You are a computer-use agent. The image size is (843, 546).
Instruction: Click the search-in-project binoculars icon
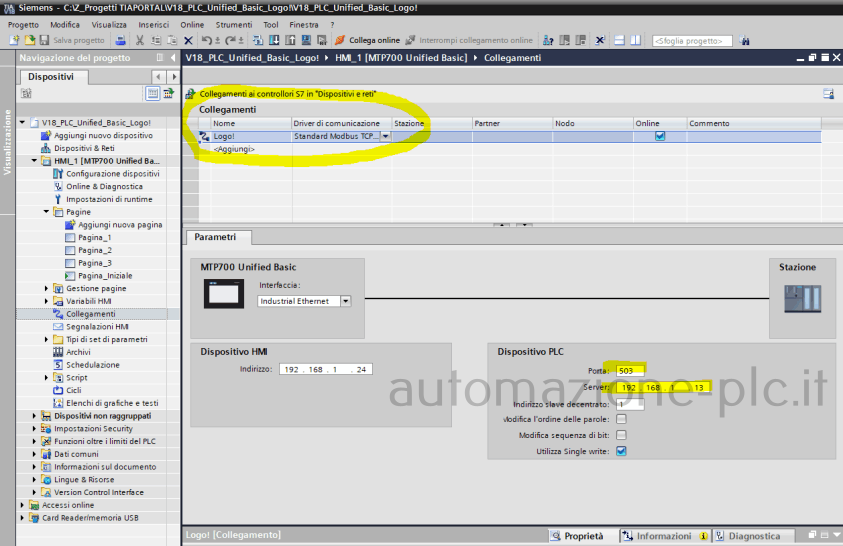(x=744, y=40)
